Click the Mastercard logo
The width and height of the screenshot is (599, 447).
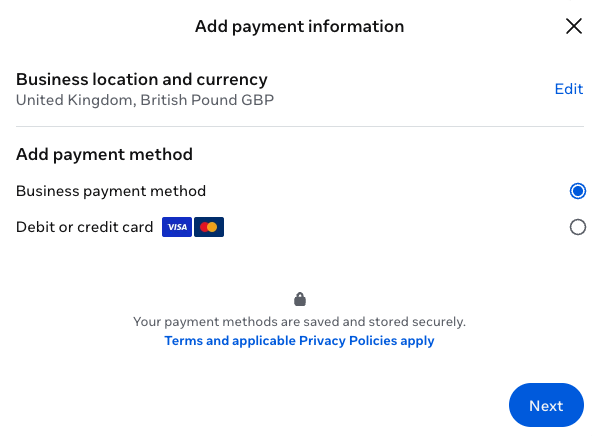209,227
